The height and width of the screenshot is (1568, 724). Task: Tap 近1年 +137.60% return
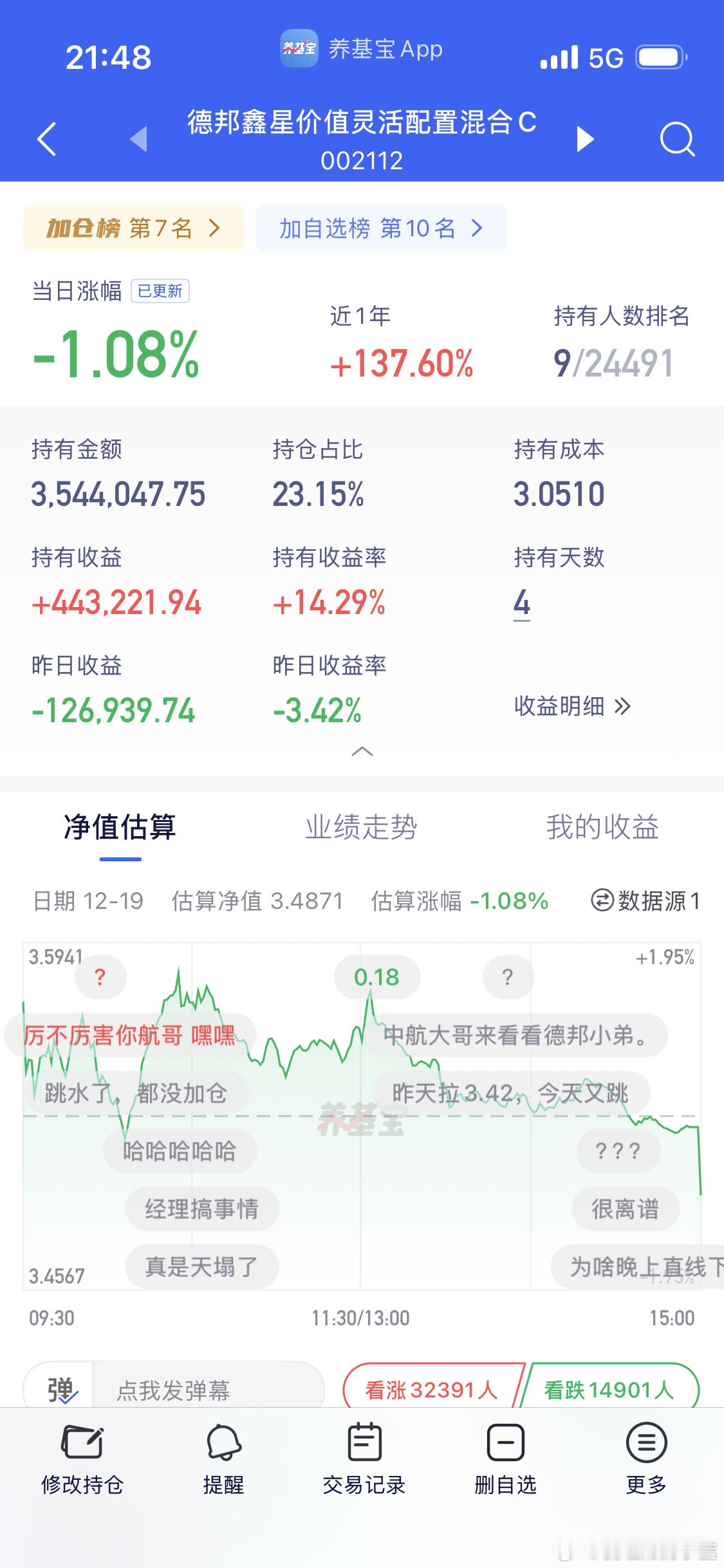(402, 364)
